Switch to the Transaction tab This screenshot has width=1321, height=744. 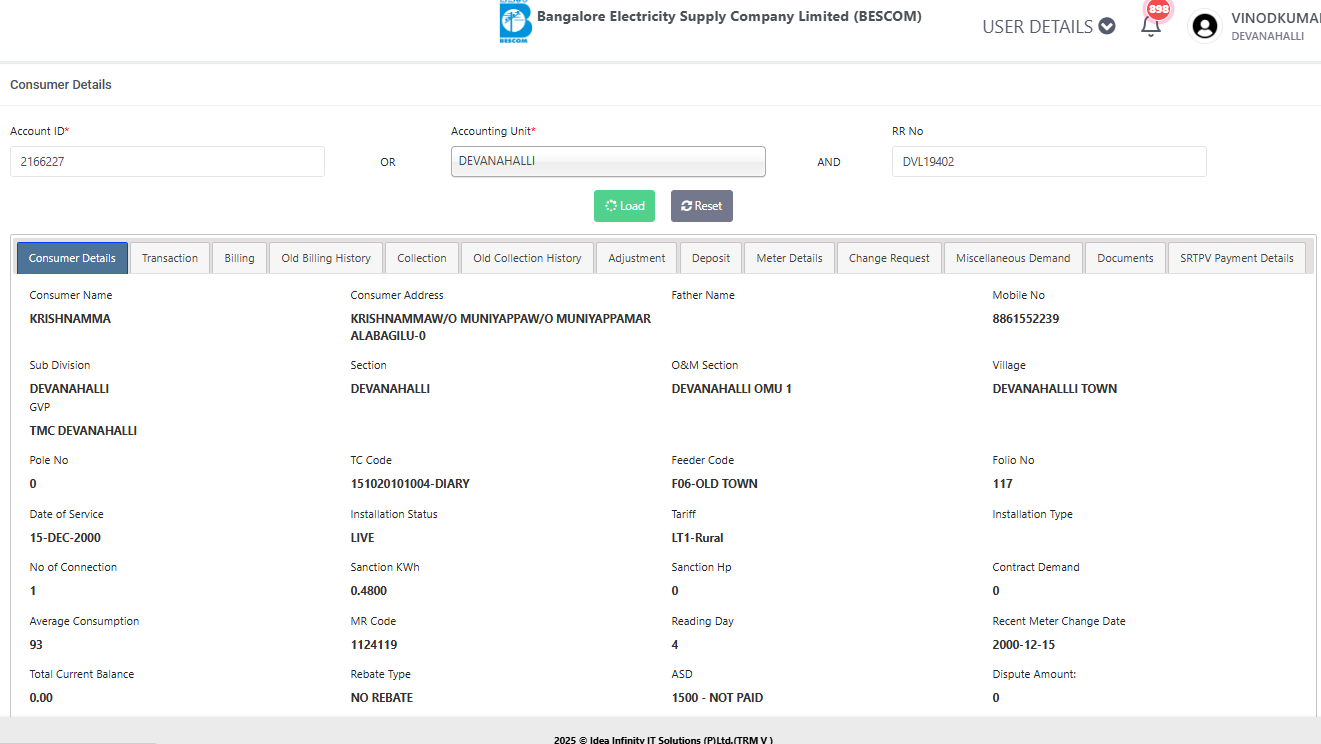click(170, 258)
